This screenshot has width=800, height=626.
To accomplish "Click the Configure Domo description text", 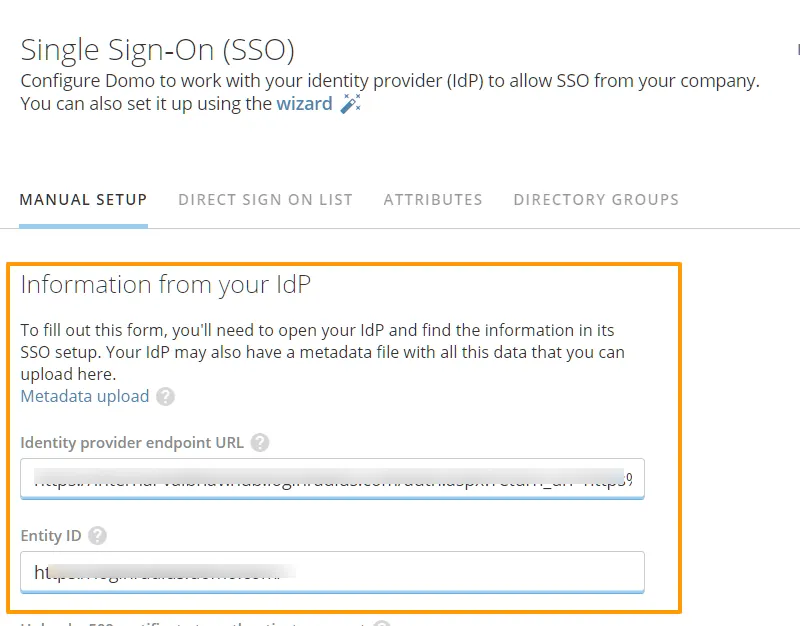I will (x=390, y=81).
